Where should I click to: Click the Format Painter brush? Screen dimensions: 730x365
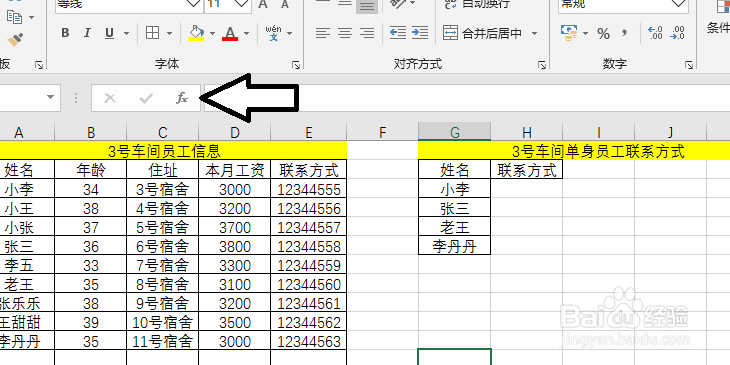point(15,39)
